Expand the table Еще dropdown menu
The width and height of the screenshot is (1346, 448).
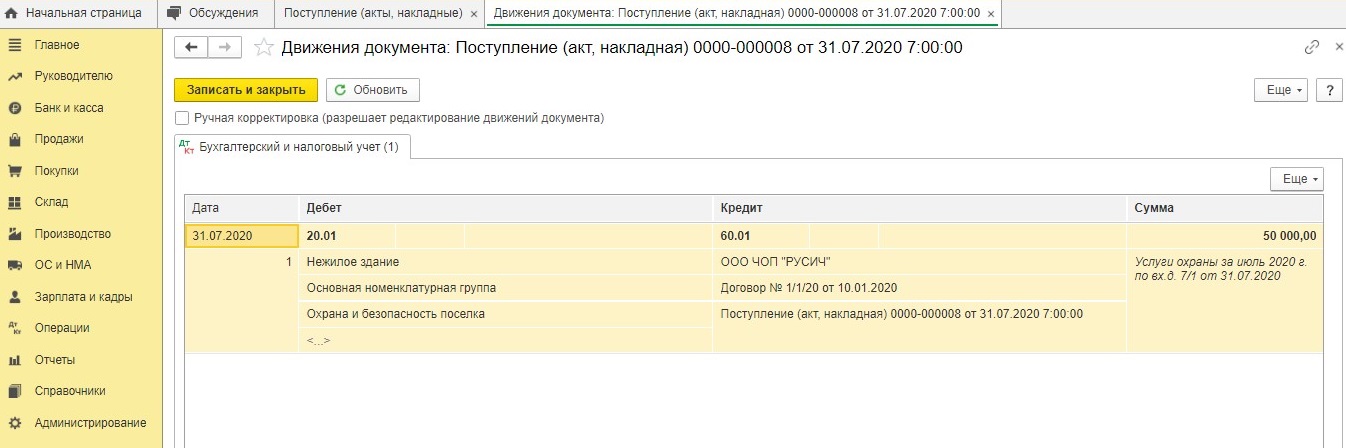[1296, 179]
